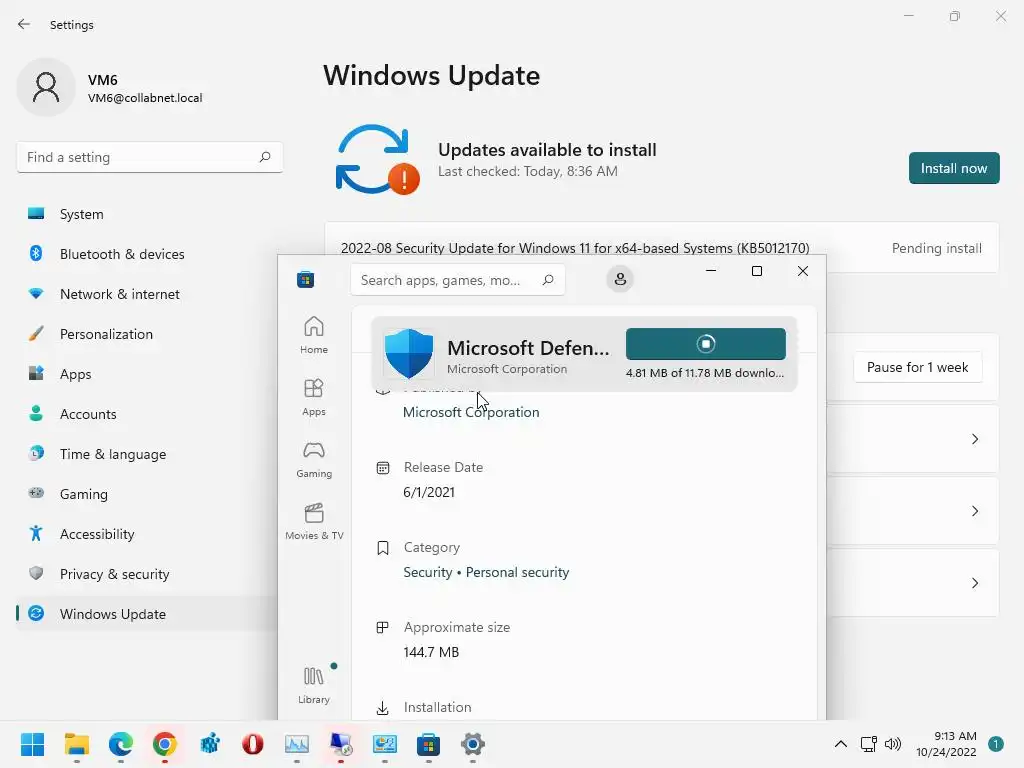Focus the Find a setting search box
This screenshot has height=768, width=1024.
(x=150, y=157)
